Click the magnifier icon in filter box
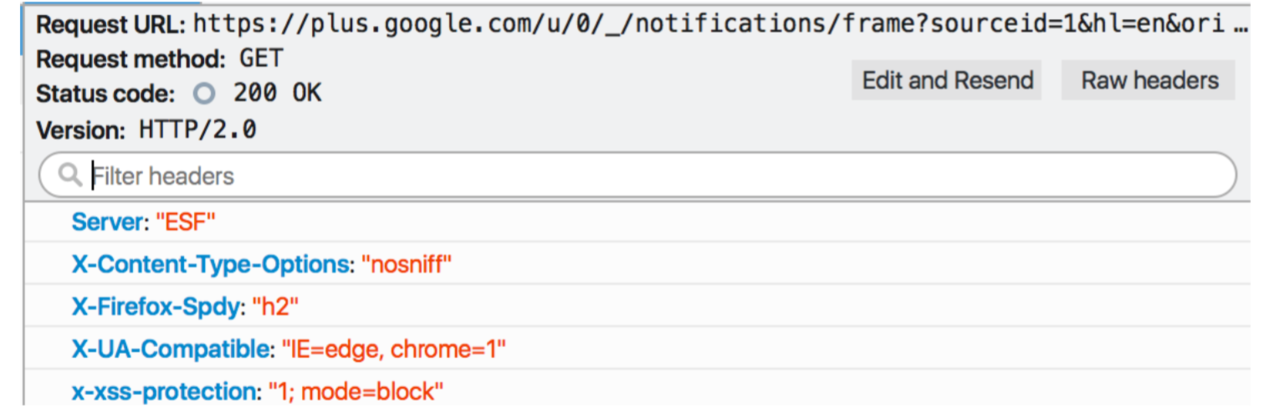This screenshot has height=408, width=1280. coord(70,176)
